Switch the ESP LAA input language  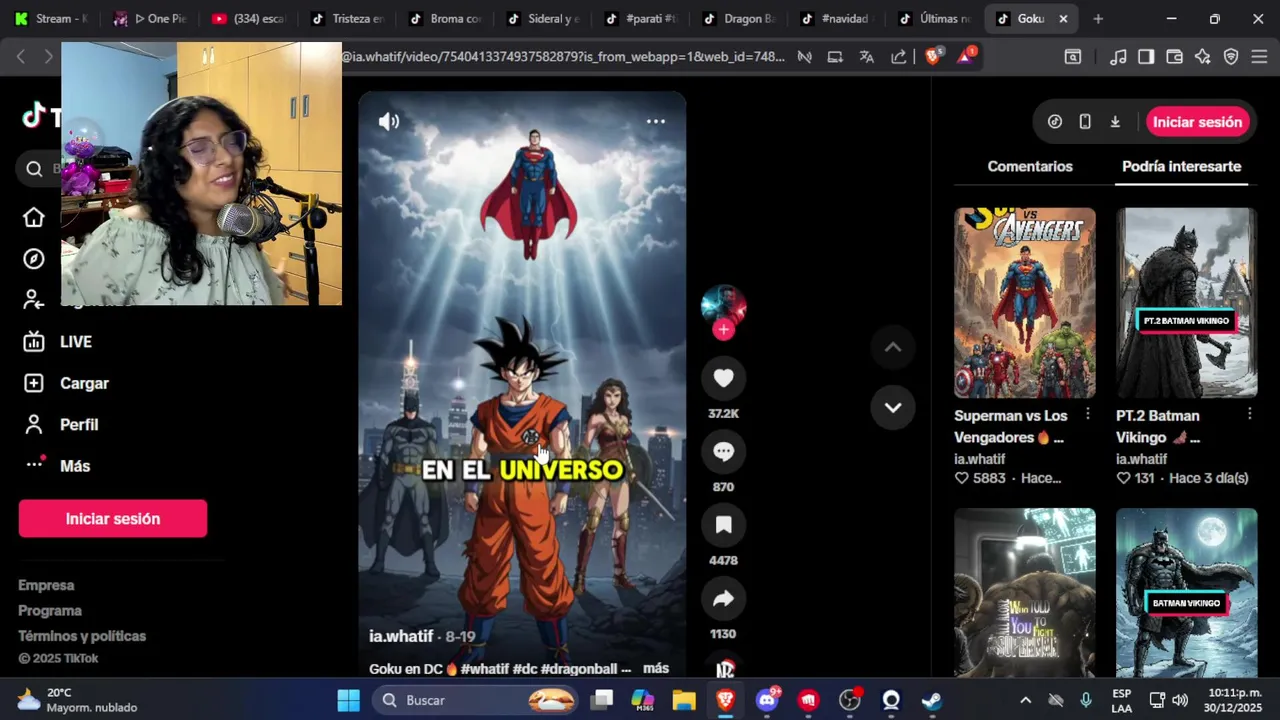point(1122,700)
